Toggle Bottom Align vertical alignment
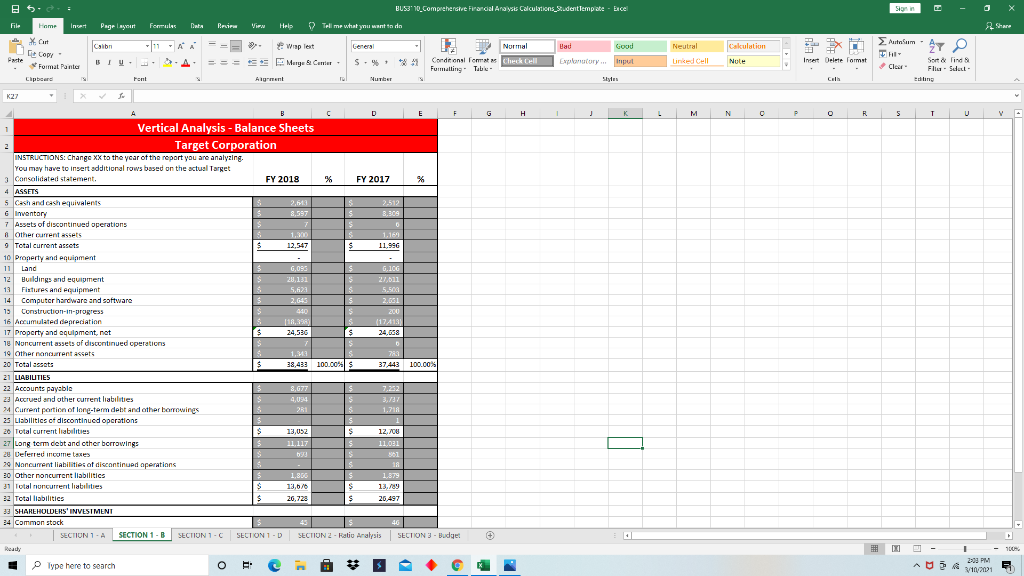This screenshot has height=576, width=1024. pyautogui.click(x=236, y=46)
